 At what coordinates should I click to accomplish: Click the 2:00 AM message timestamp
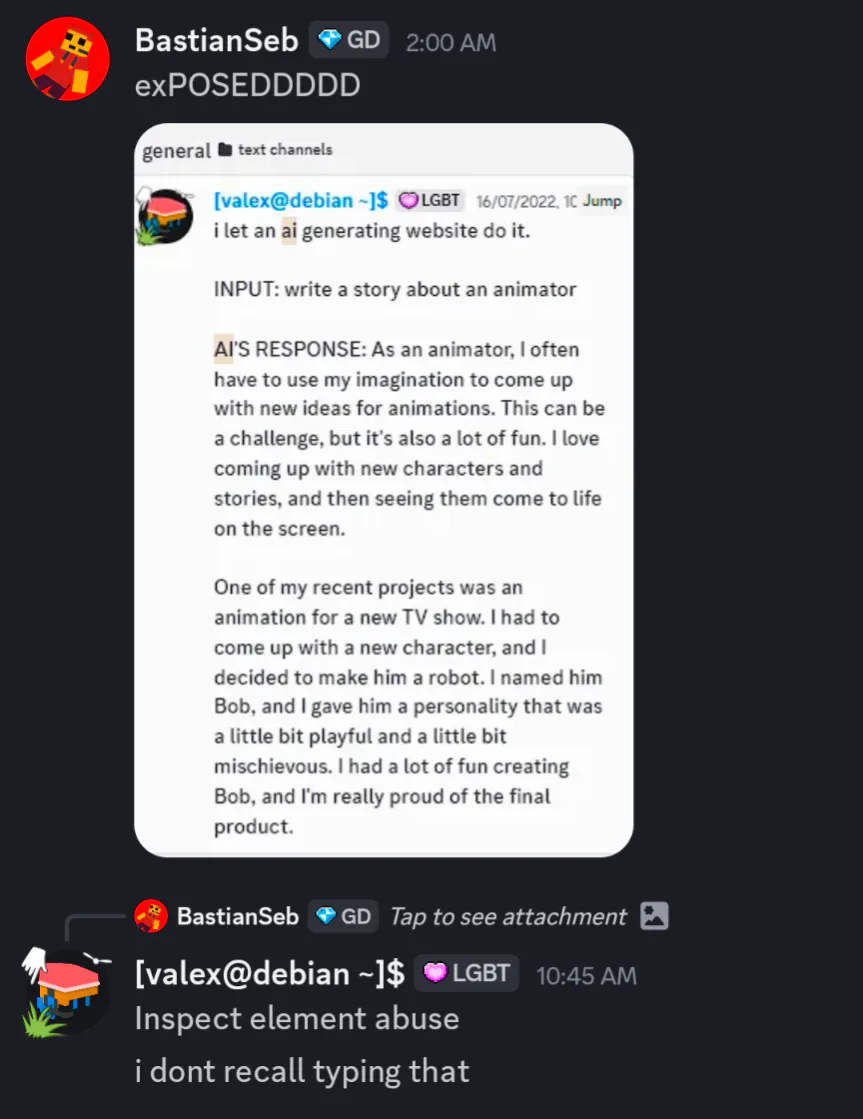pos(451,43)
